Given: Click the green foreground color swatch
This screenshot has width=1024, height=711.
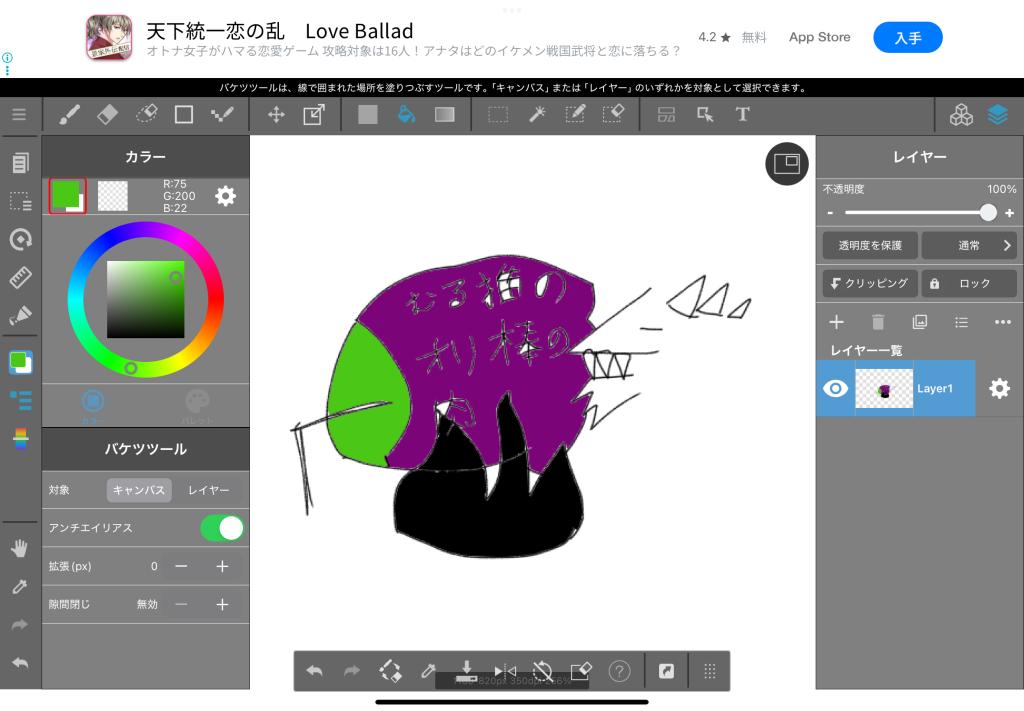Looking at the screenshot, I should 66,194.
